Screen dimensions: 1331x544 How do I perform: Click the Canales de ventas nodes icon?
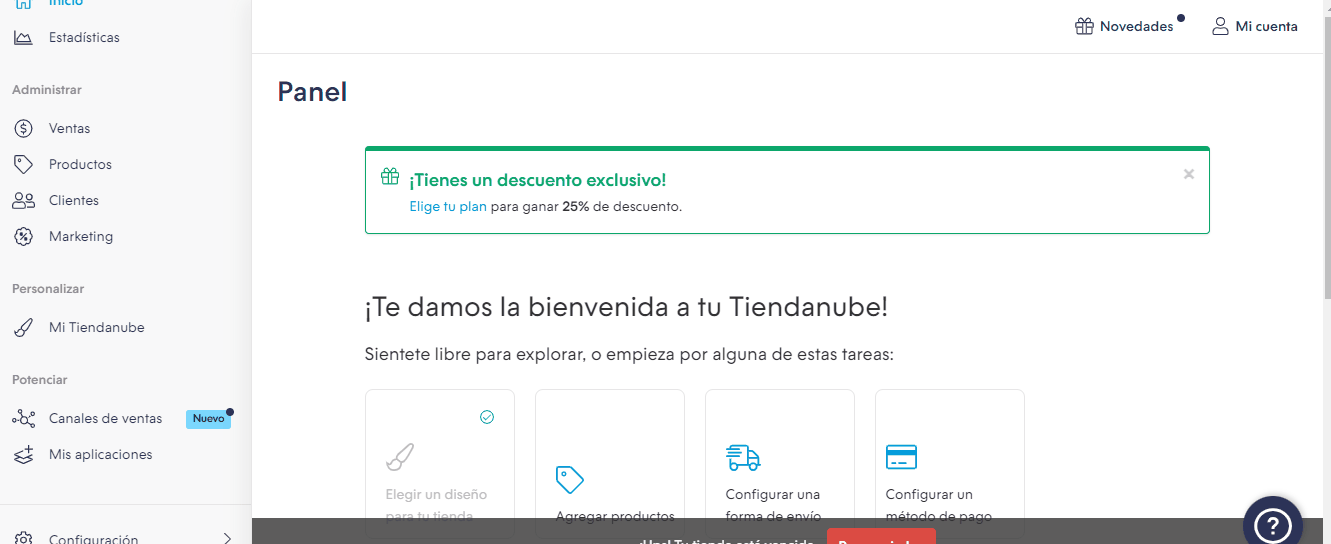point(23,419)
